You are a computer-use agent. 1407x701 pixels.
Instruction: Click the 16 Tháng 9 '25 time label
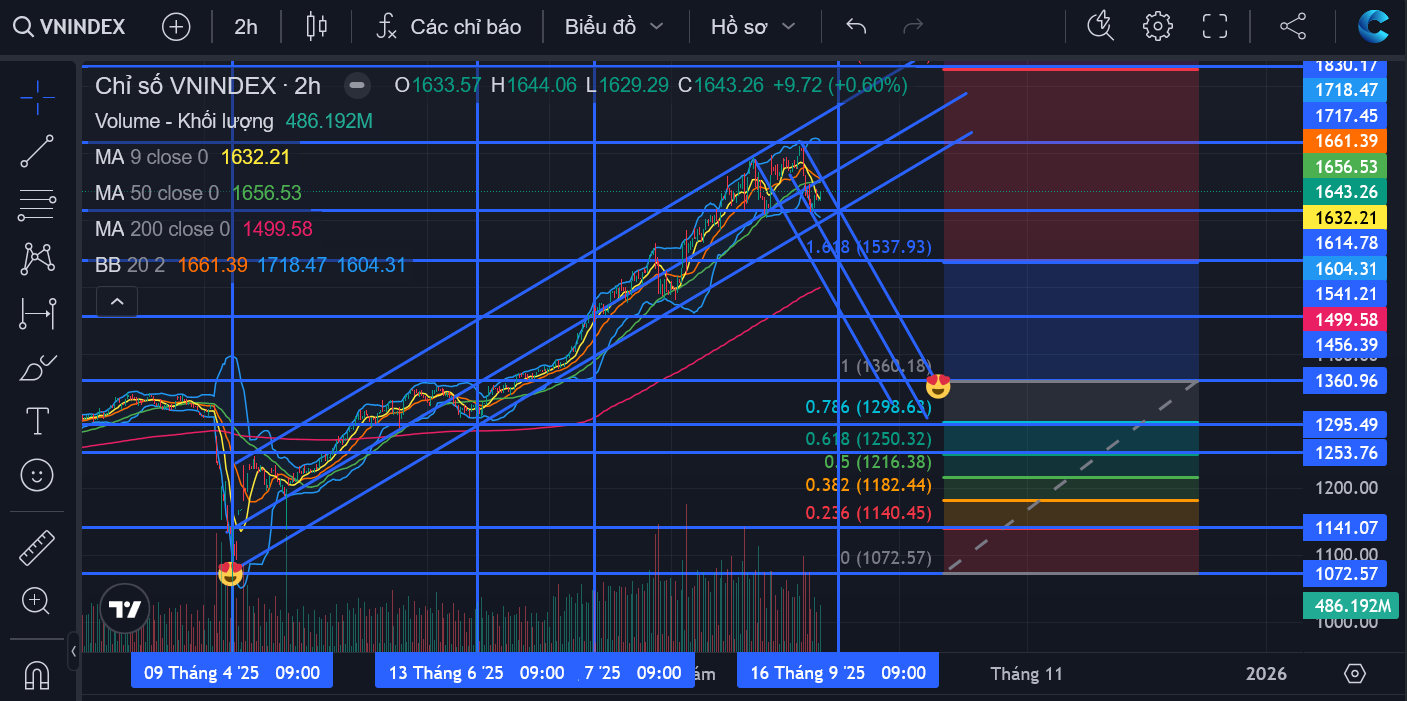[838, 673]
